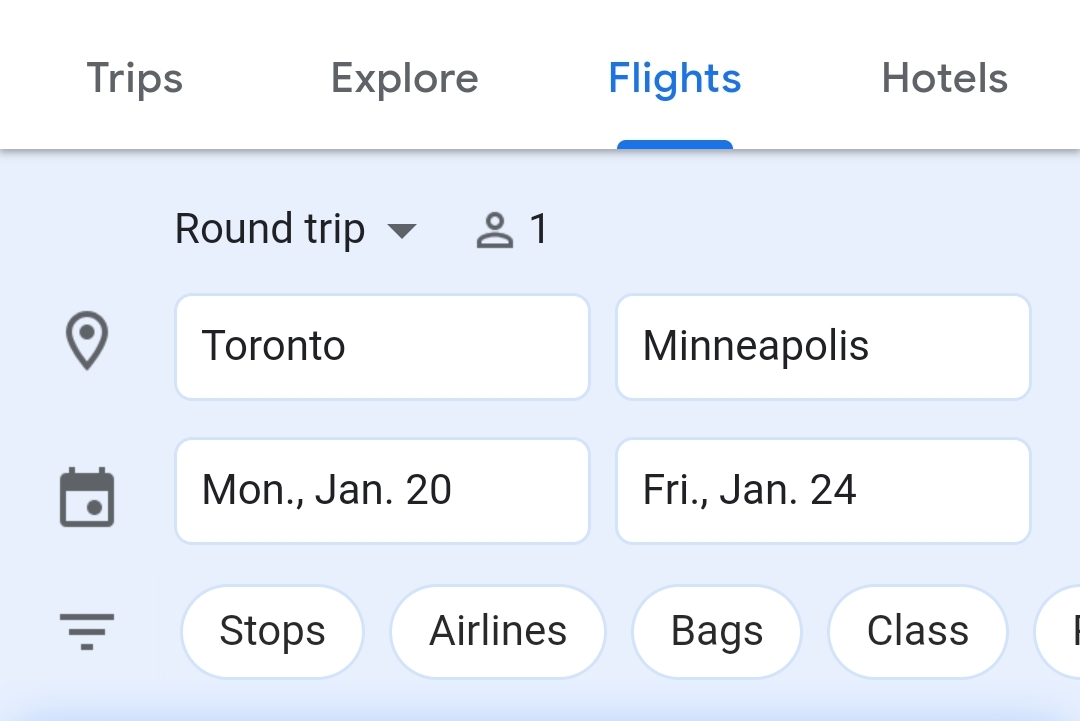Viewport: 1080px width, 721px height.
Task: Click the location pin icon
Action: tap(87, 341)
